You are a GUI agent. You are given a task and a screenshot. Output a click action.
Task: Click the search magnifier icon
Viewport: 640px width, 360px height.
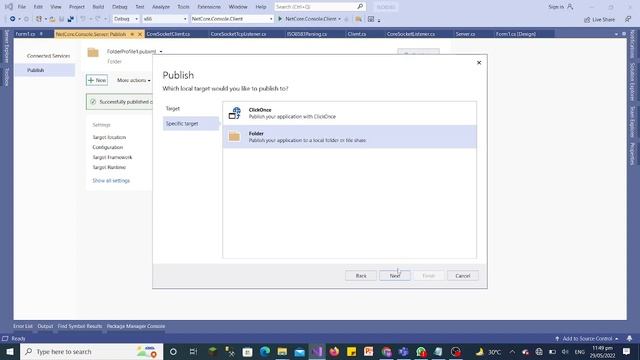coord(360,7)
